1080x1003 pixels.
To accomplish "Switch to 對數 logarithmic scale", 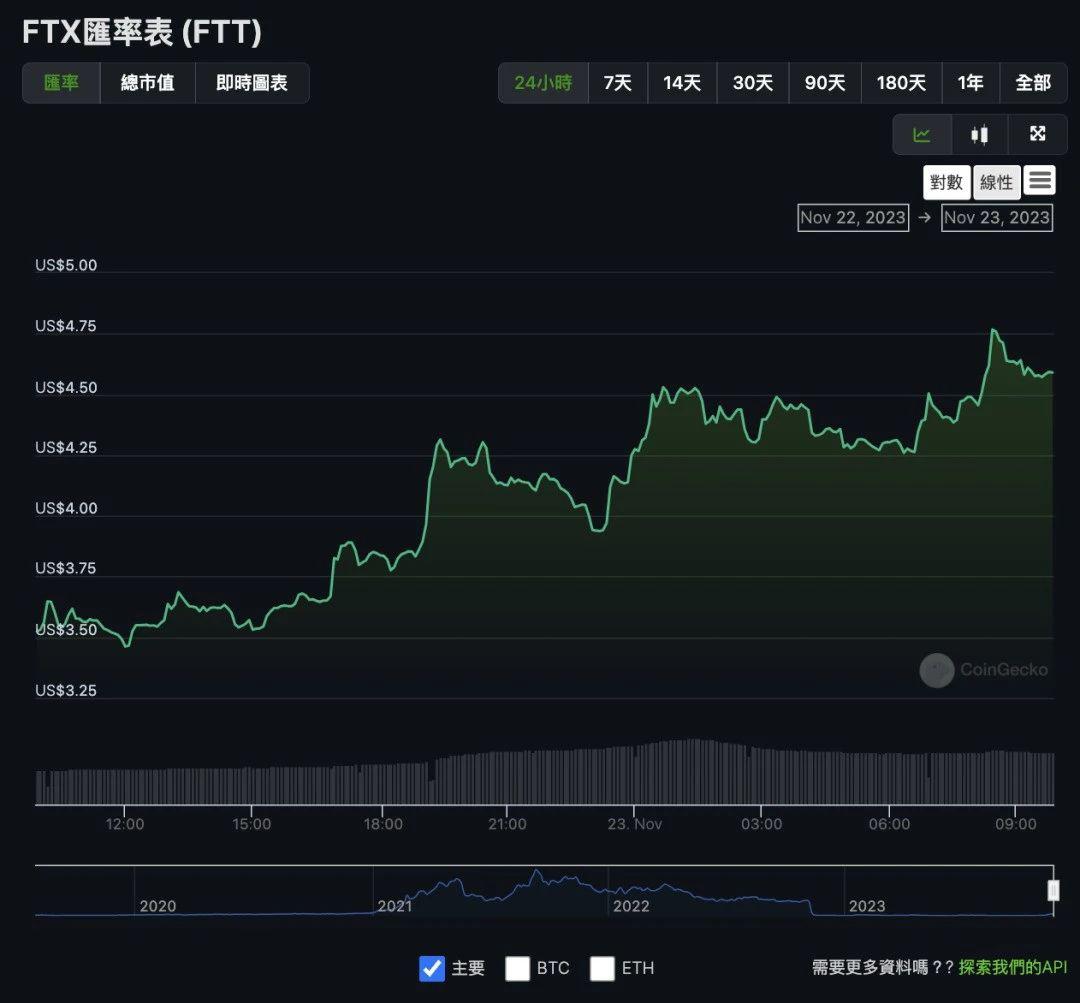I will [x=946, y=181].
